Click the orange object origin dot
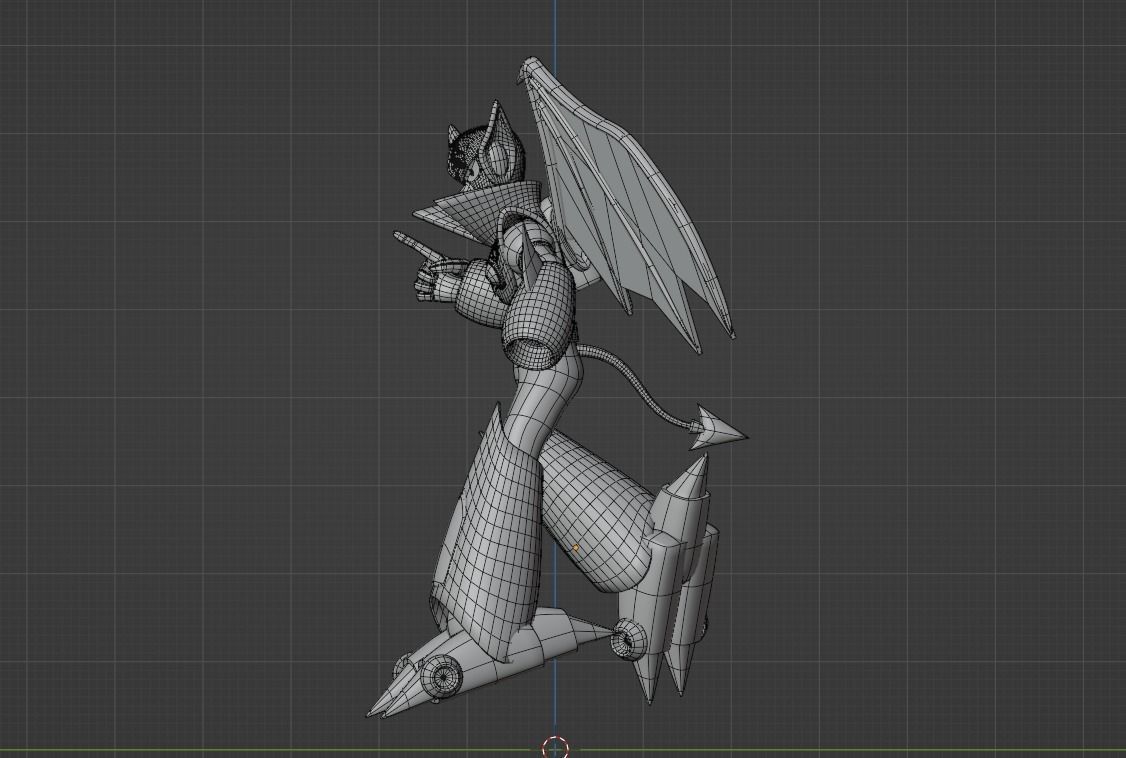The image size is (1126, 758). coord(576,548)
